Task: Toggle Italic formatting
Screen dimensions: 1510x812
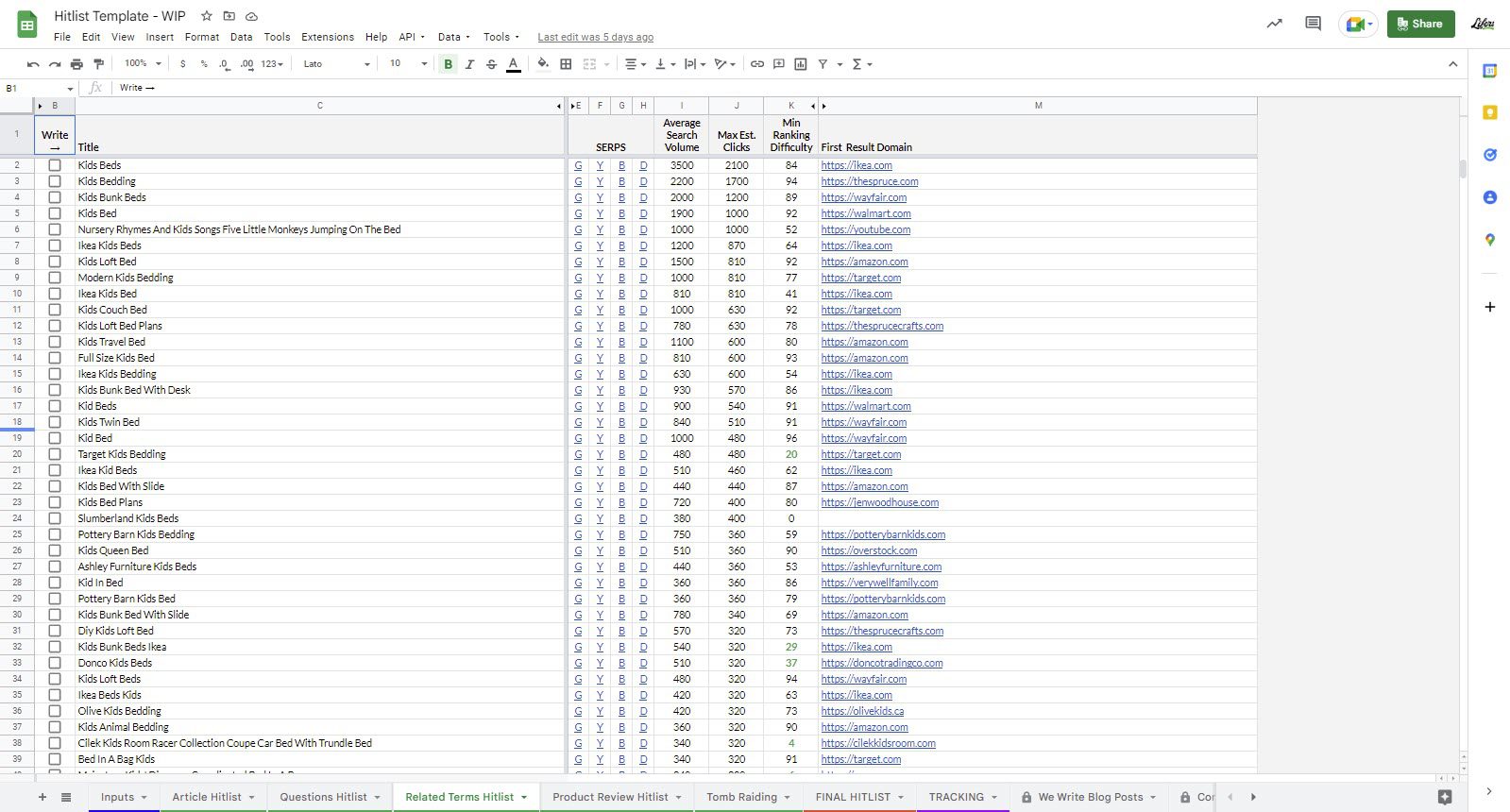Action: [x=469, y=64]
